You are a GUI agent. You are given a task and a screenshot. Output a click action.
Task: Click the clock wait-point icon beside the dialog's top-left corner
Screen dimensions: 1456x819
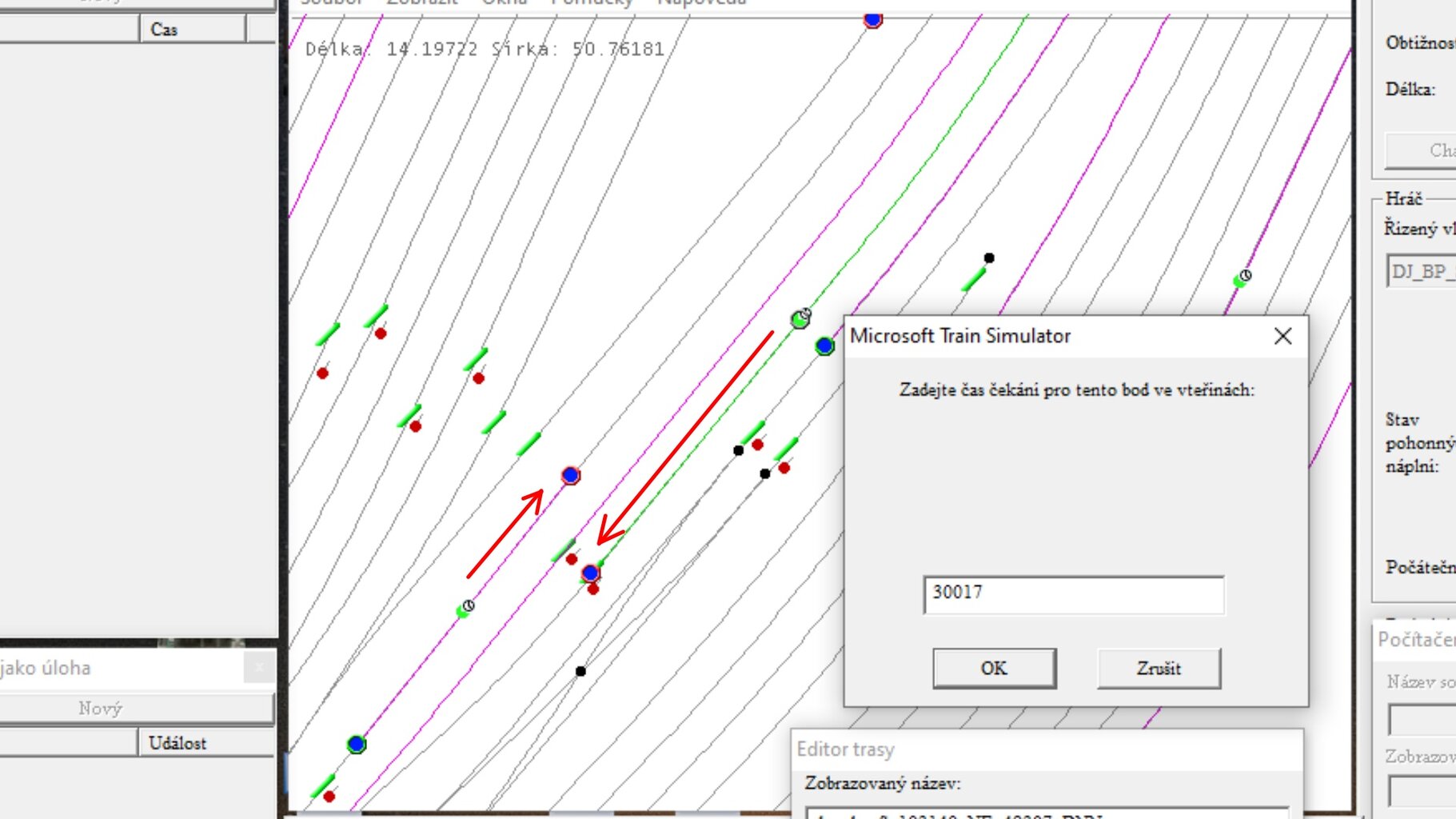(800, 318)
